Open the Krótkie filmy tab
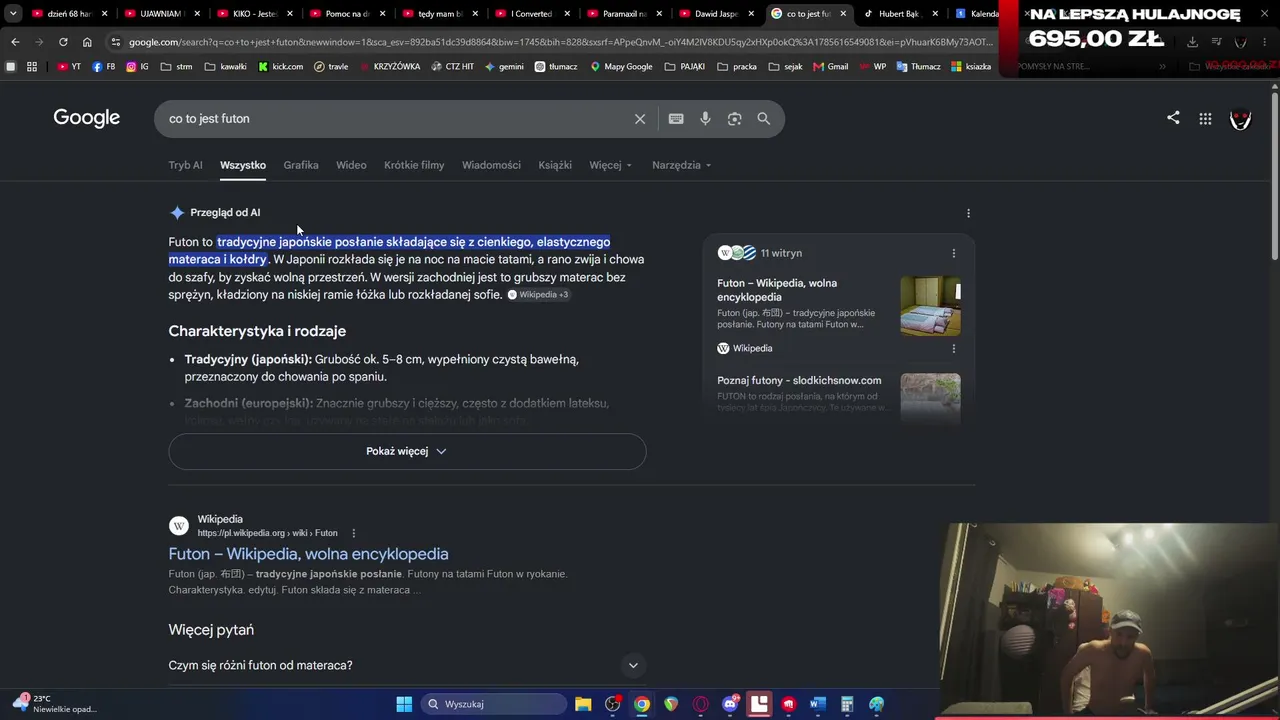The height and width of the screenshot is (720, 1280). pyautogui.click(x=414, y=165)
